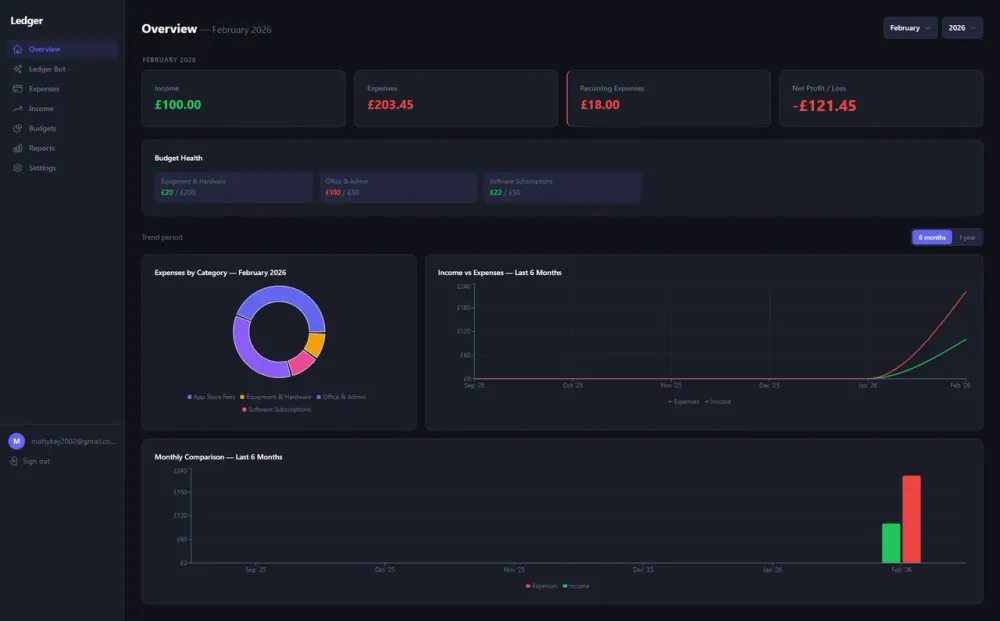The height and width of the screenshot is (621, 1000).
Task: Click the App Store Fees legend entry
Action: point(211,397)
